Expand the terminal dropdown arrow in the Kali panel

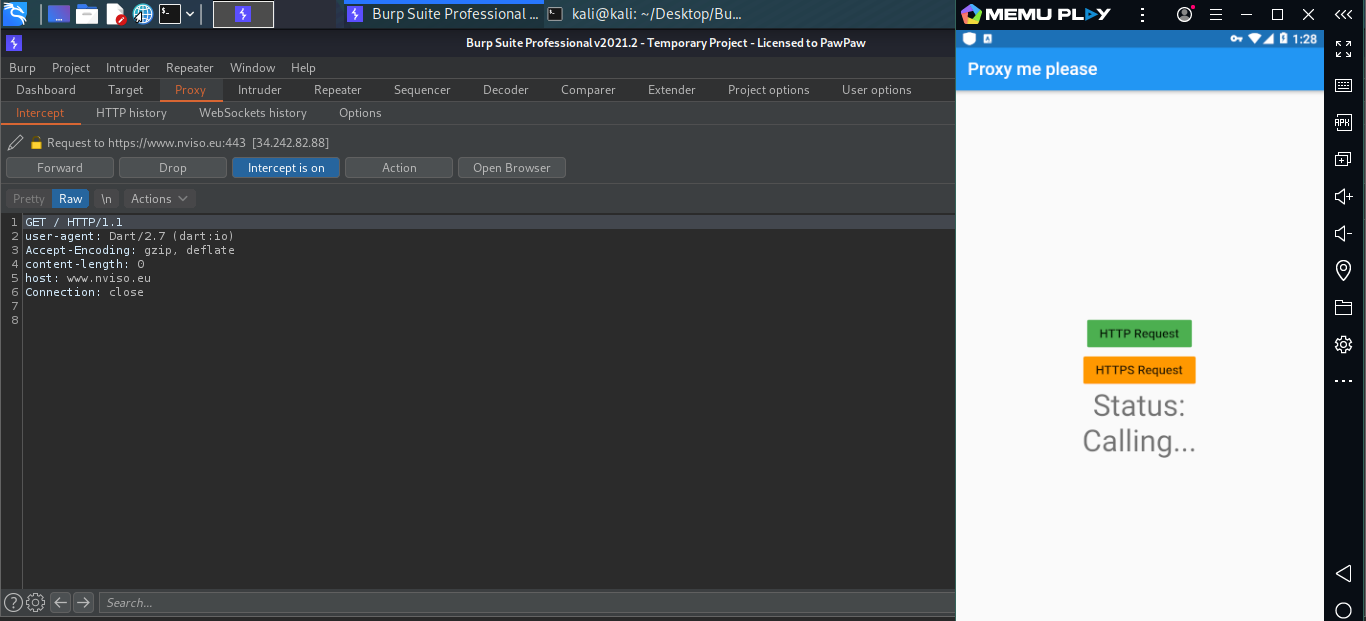coord(190,14)
